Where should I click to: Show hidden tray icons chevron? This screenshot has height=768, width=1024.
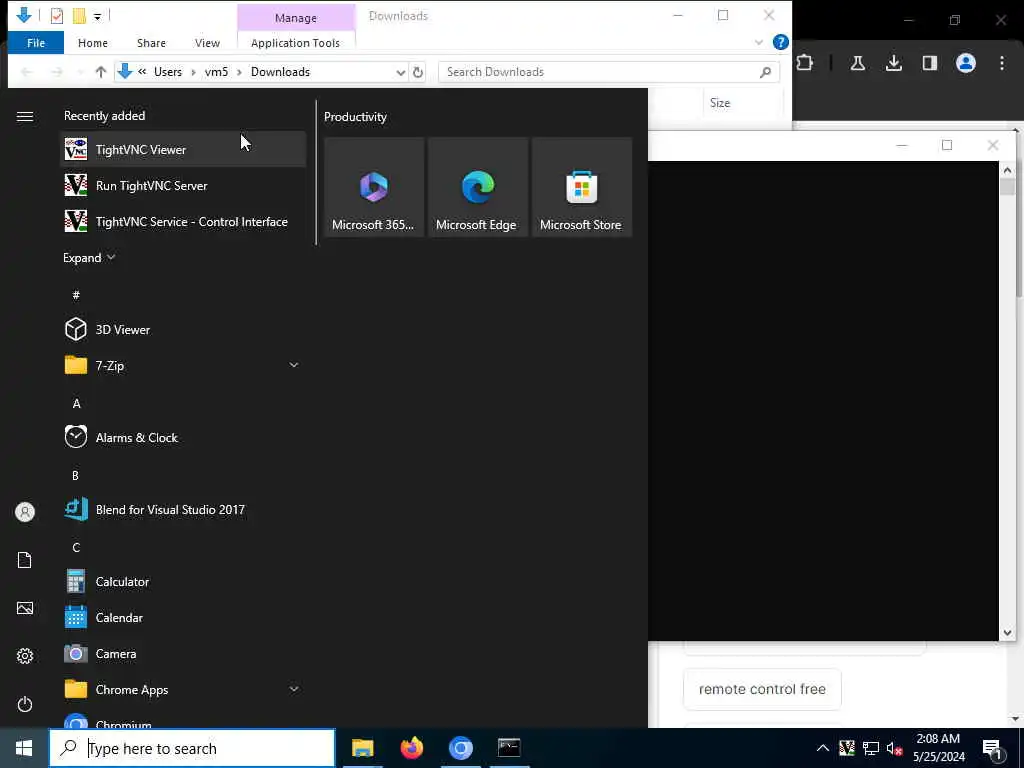[823, 748]
